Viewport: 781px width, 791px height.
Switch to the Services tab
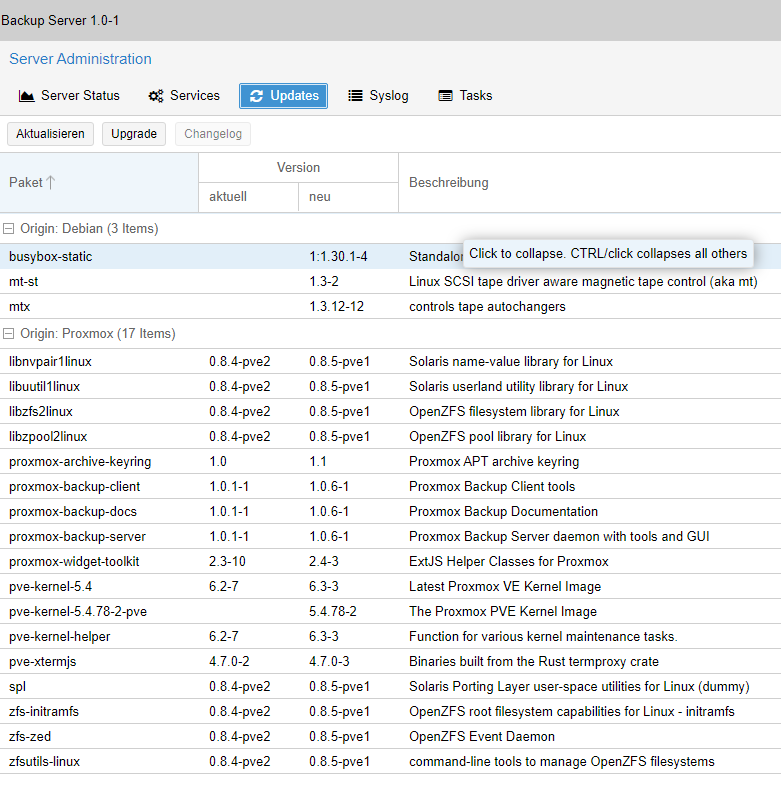184,96
